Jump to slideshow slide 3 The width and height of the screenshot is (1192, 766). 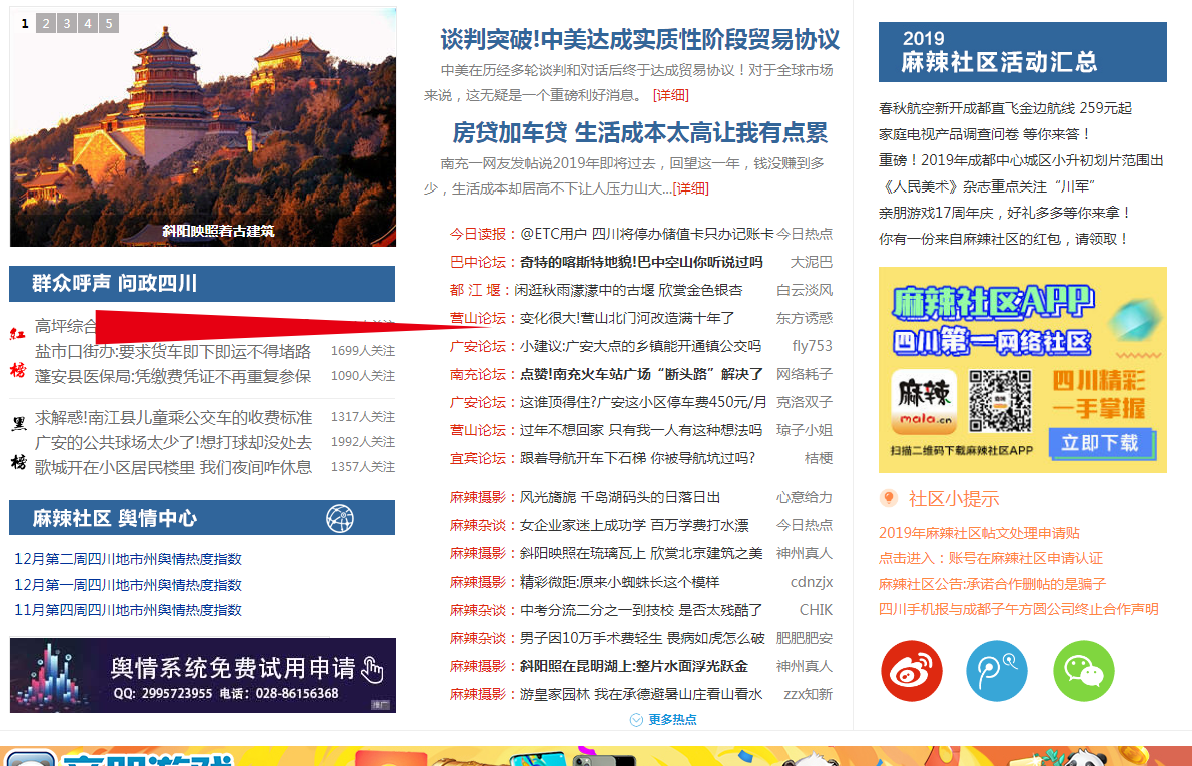[x=67, y=23]
